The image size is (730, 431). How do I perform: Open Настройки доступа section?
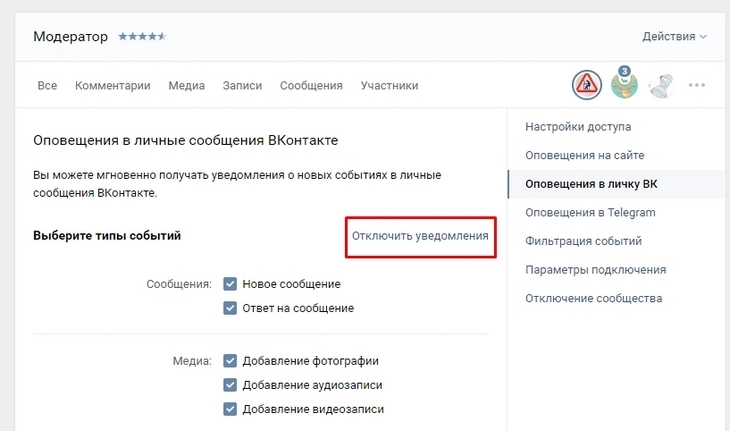coord(578,127)
